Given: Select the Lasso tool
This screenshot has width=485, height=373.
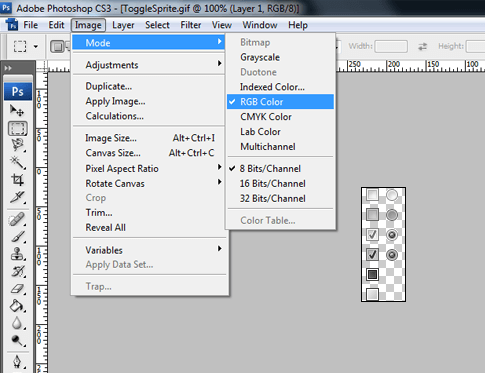Looking at the screenshot, I should 17,145.
